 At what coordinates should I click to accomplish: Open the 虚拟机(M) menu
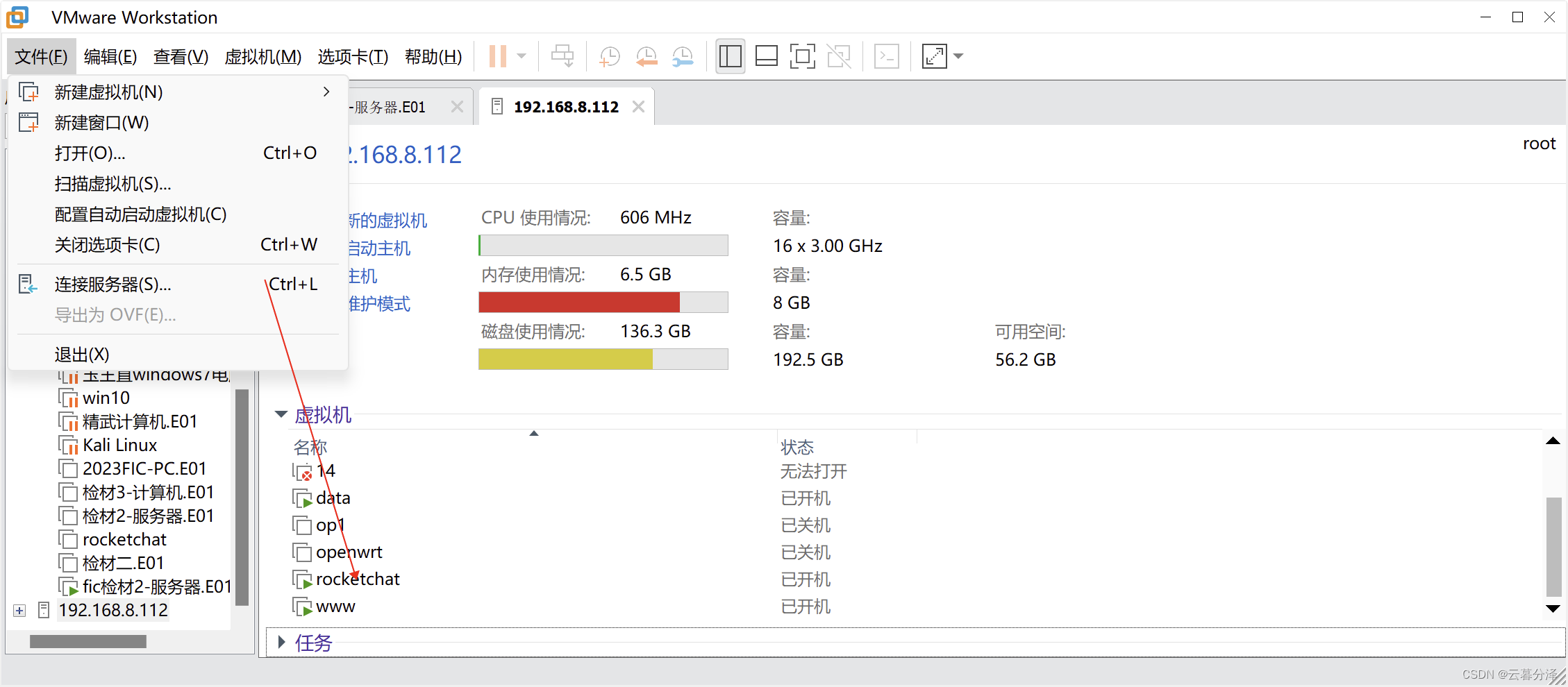tap(262, 56)
